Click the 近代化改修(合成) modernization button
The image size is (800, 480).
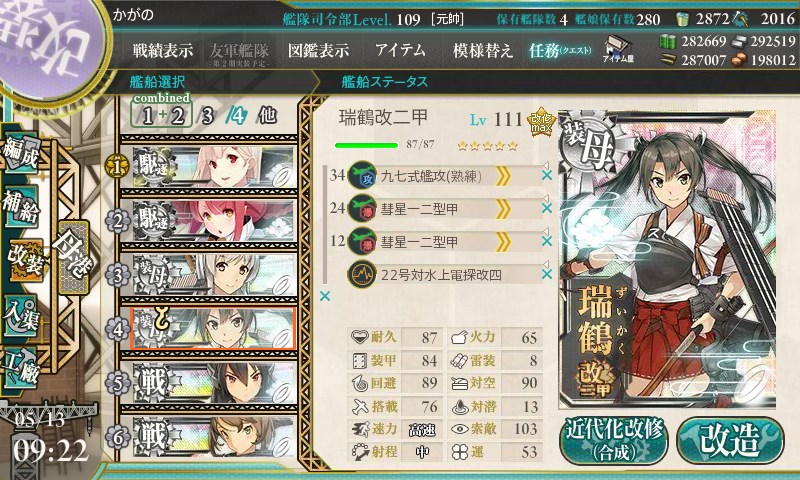tap(614, 440)
